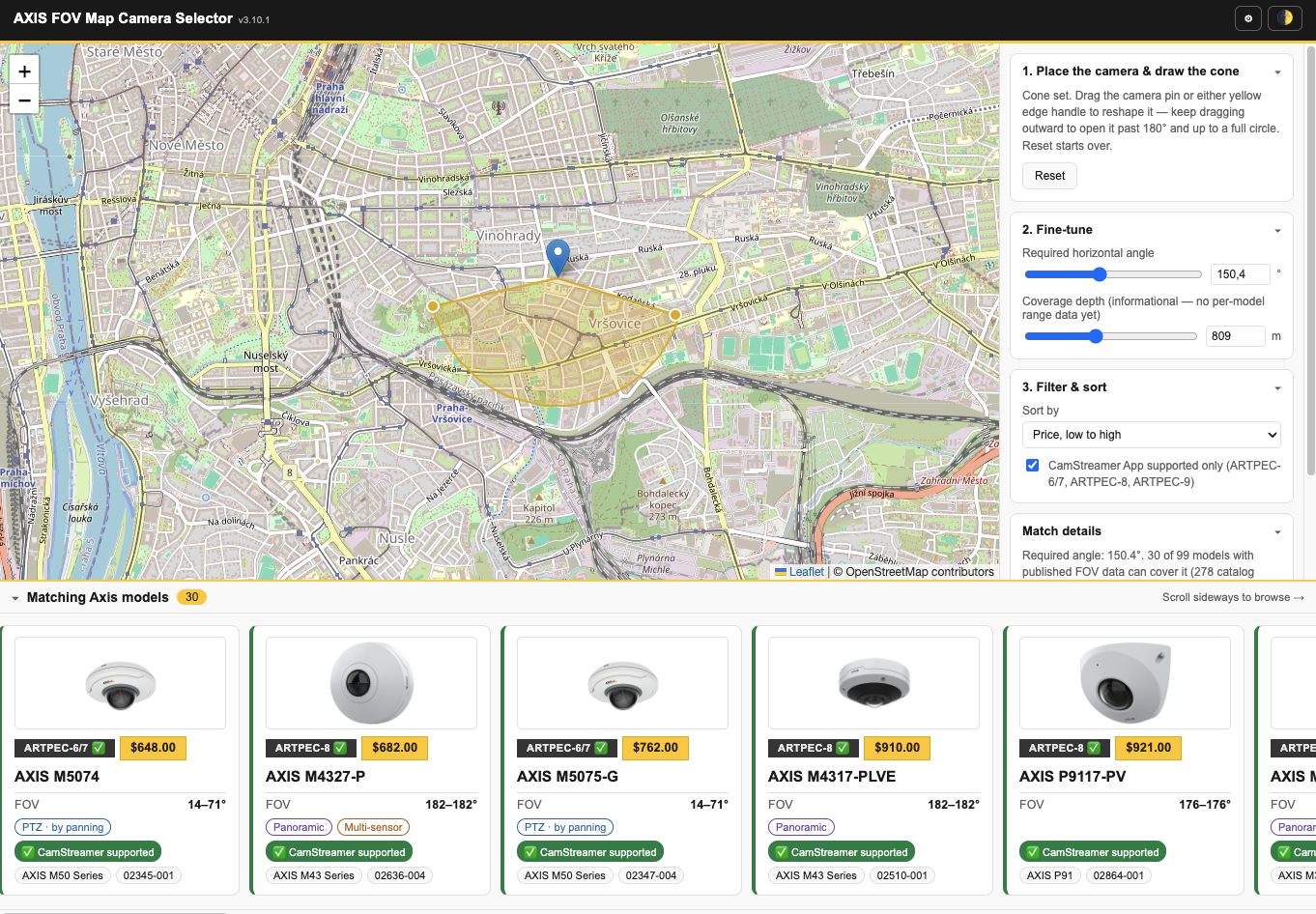Viewport: 1316px width, 914px height.
Task: Collapse the 'Place the camera & draw the cone' section
Action: [x=1277, y=71]
